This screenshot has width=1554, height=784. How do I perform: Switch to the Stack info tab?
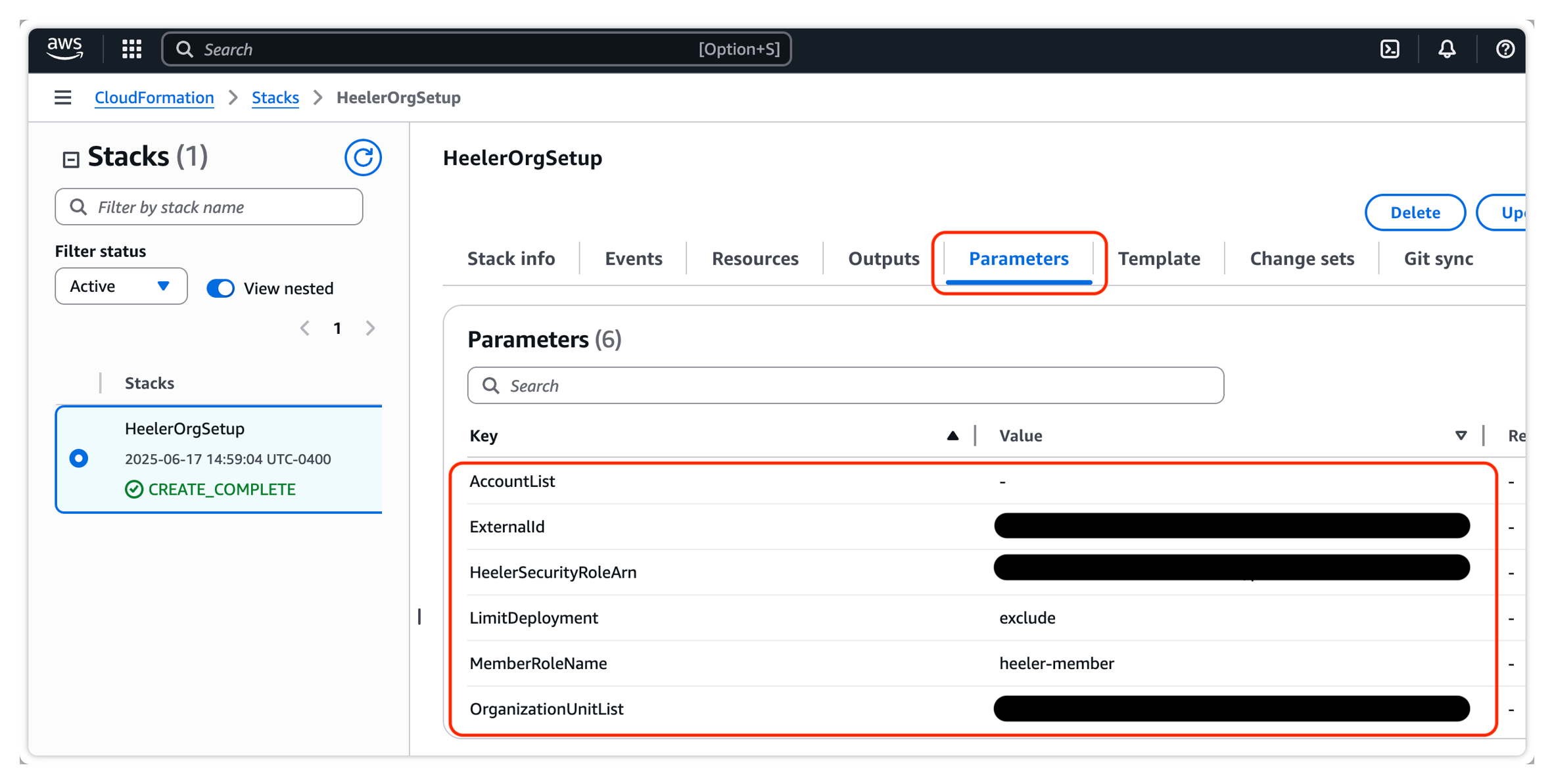pos(511,259)
